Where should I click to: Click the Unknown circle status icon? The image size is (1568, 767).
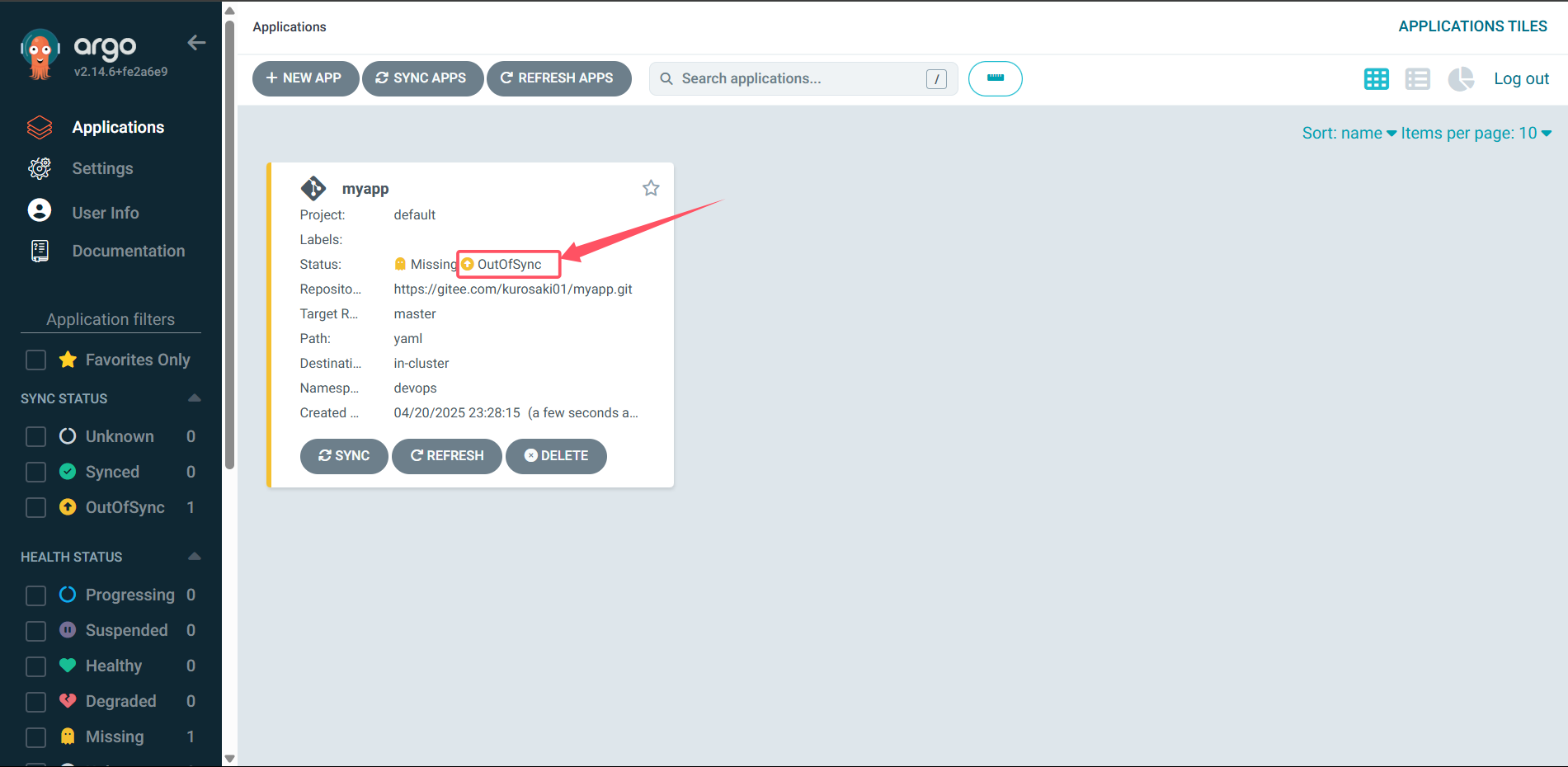coord(68,435)
